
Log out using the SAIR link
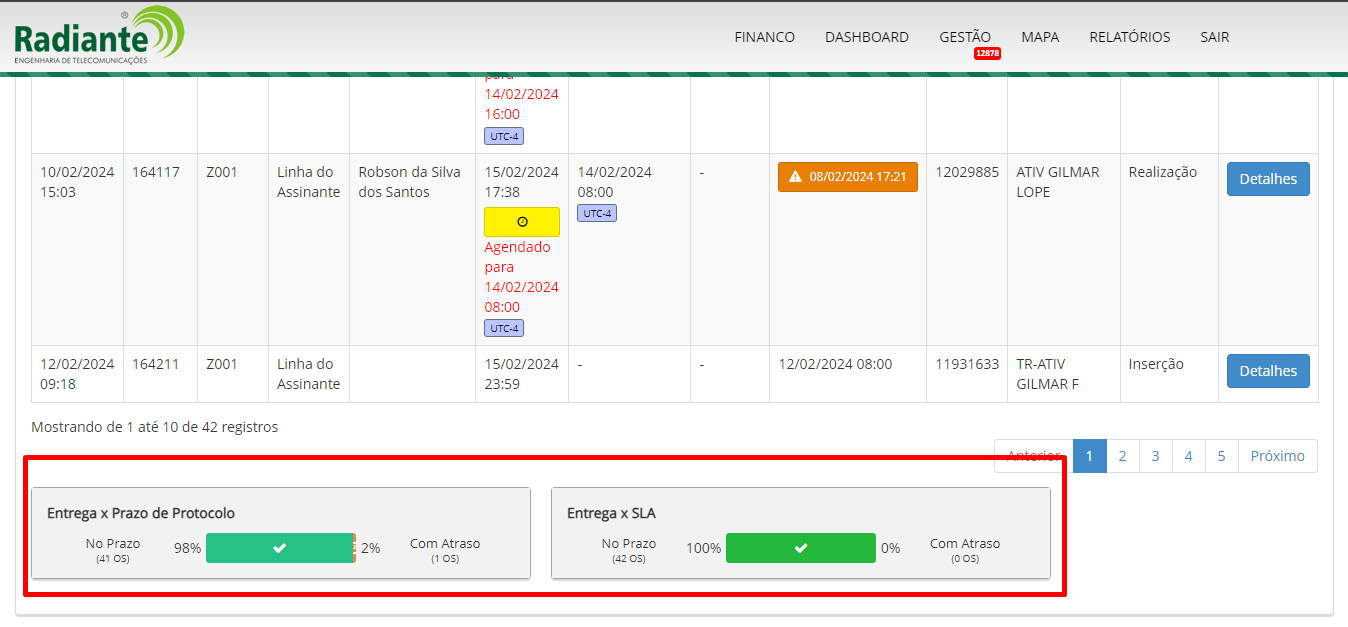point(1214,37)
